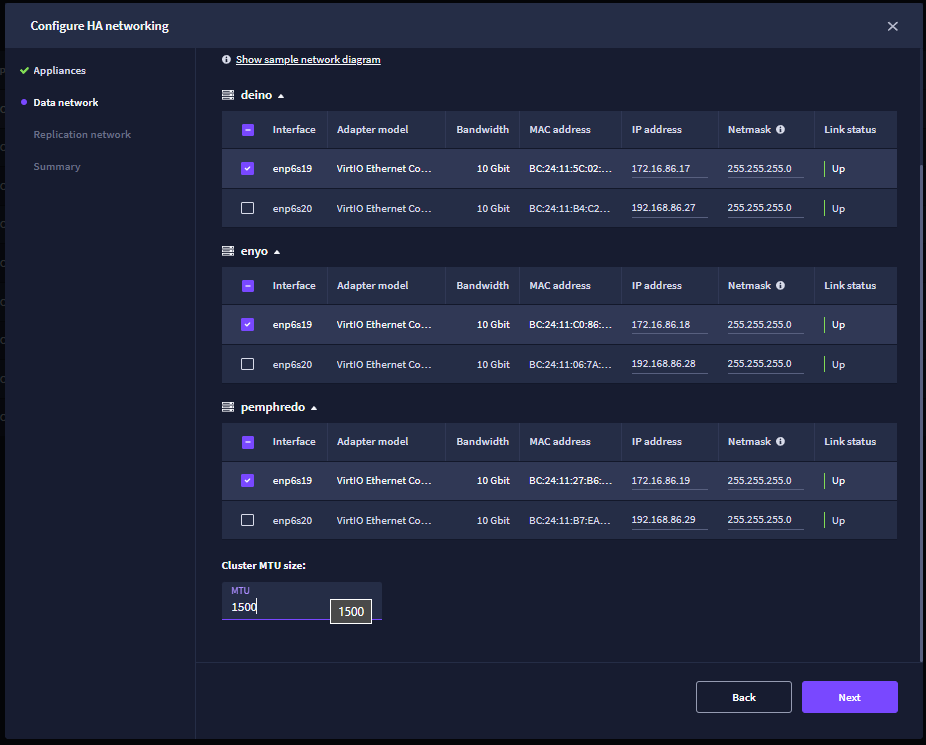Click the server icon next to enyo
Screen dimensions: 926x745
(228, 251)
